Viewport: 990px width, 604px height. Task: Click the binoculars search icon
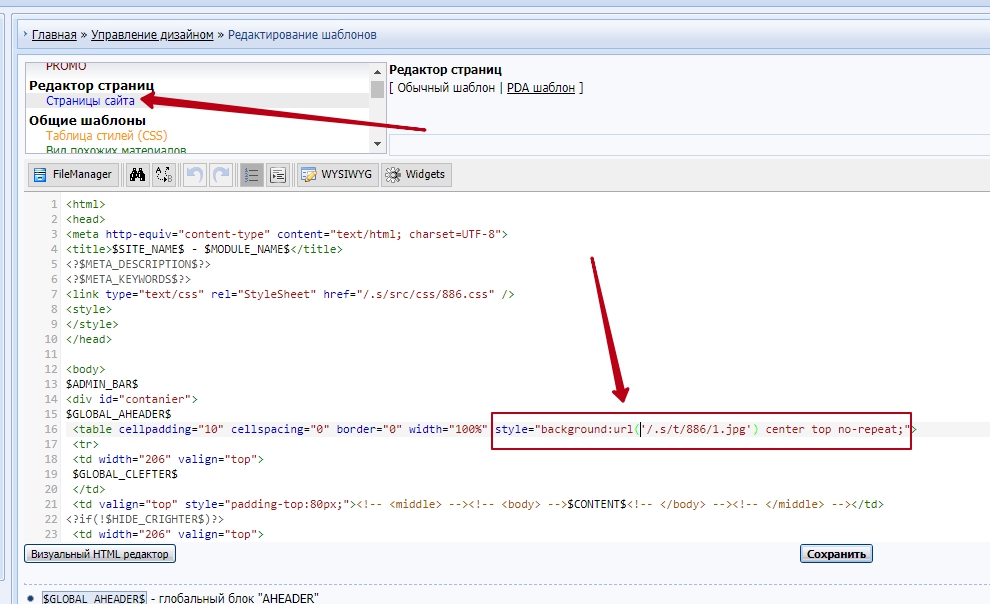138,175
